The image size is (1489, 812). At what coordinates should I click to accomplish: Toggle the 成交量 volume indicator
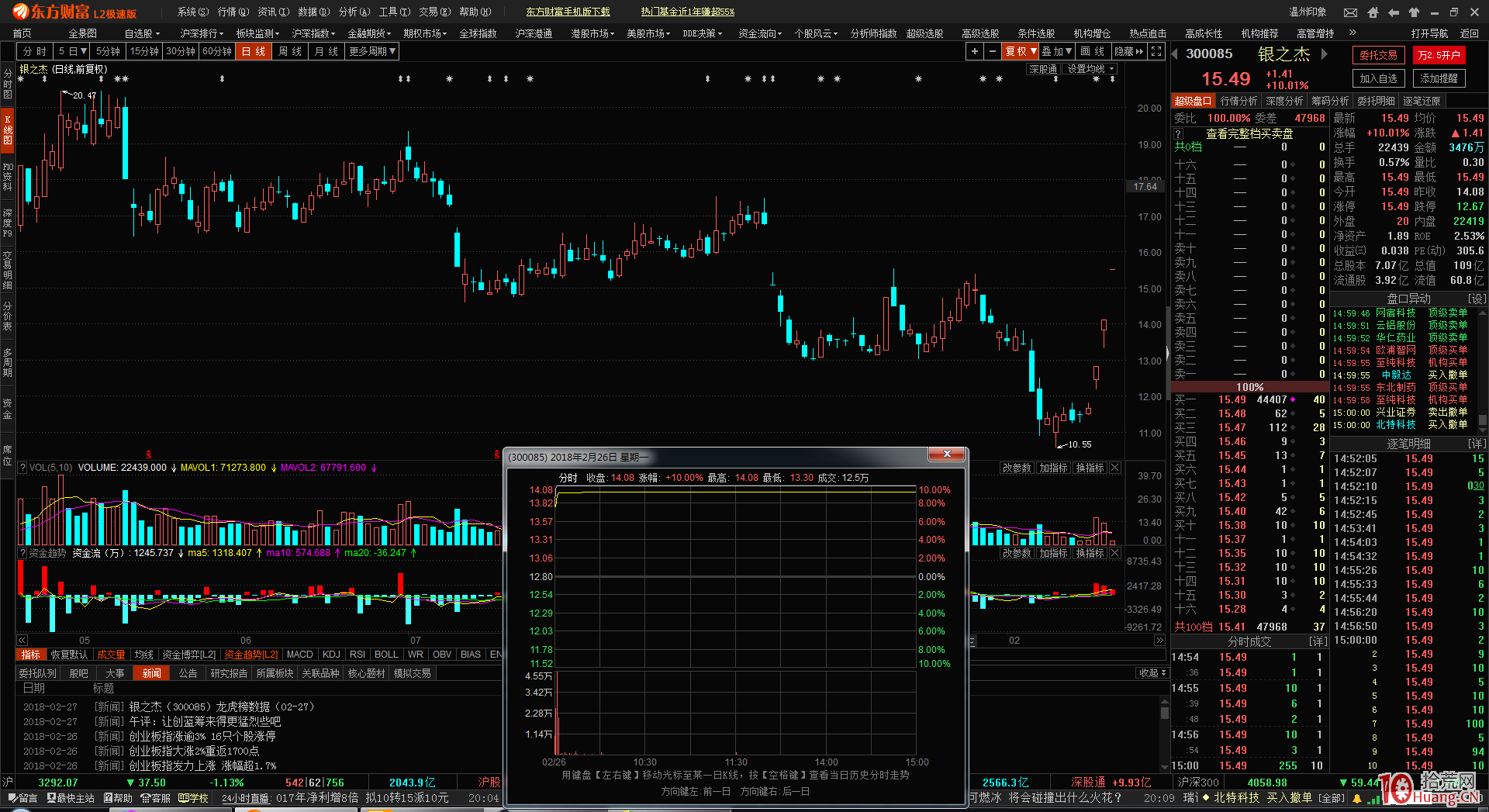[111, 655]
